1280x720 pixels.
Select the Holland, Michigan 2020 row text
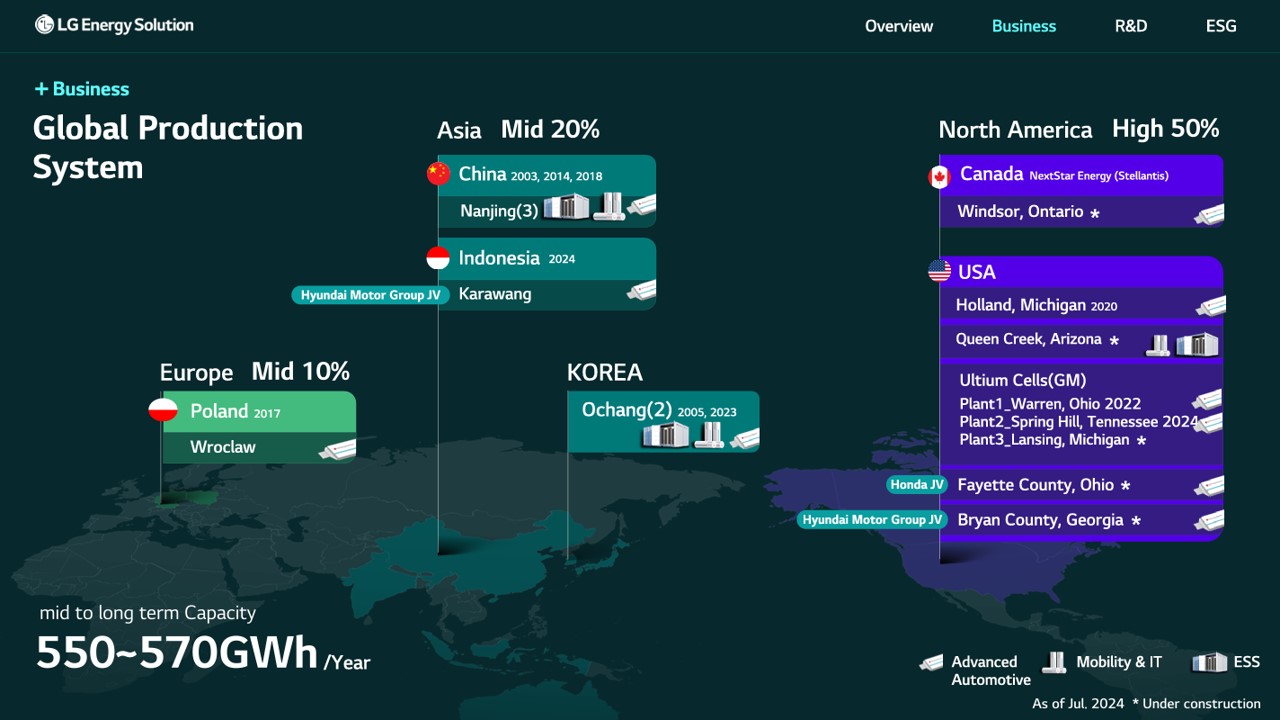tap(1037, 305)
